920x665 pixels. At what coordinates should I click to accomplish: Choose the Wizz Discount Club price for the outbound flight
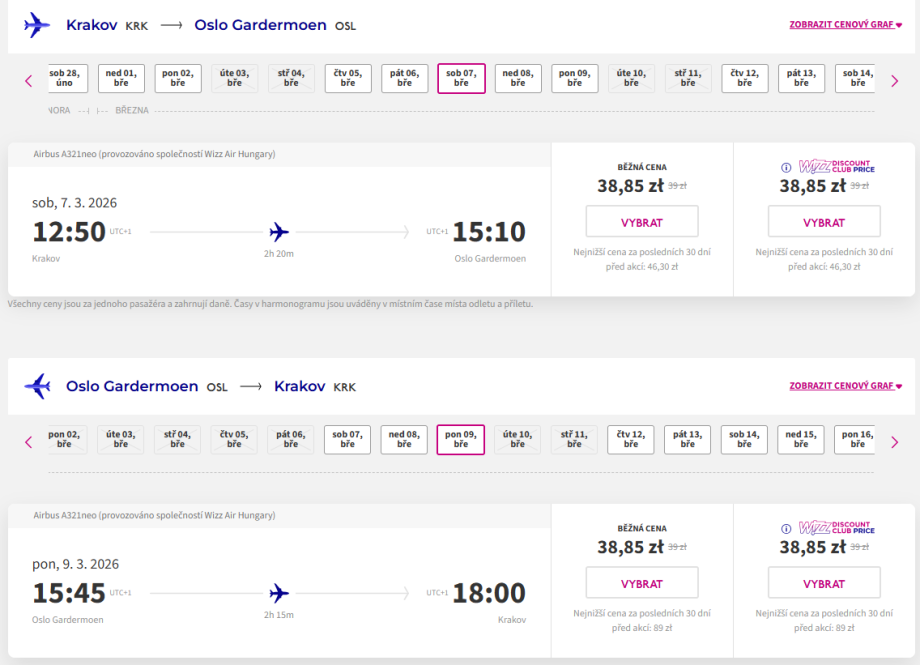coord(824,222)
